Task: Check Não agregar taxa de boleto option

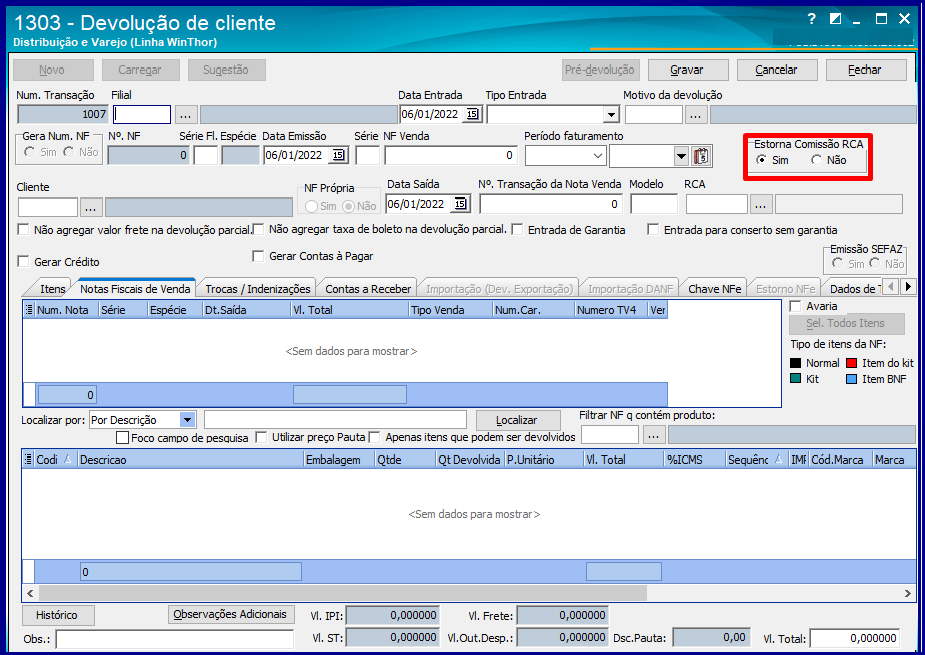Action: click(x=258, y=230)
